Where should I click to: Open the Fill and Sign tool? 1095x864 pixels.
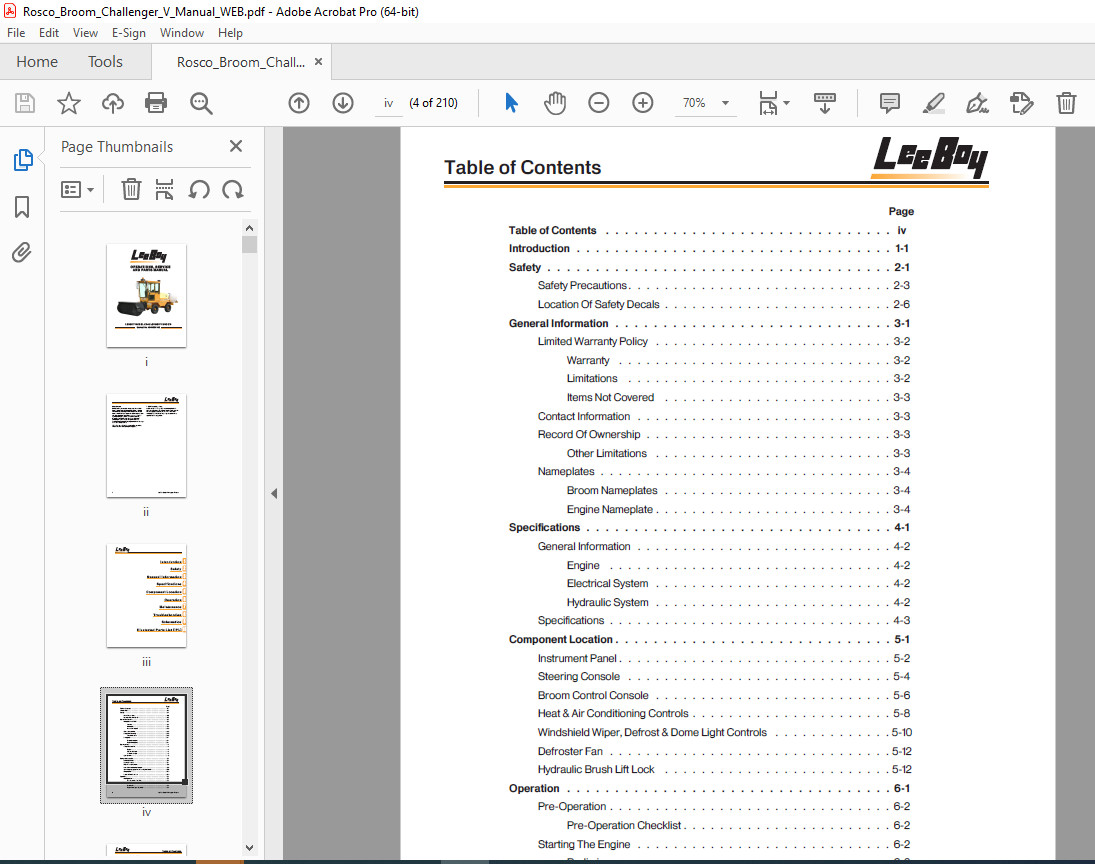tap(977, 103)
